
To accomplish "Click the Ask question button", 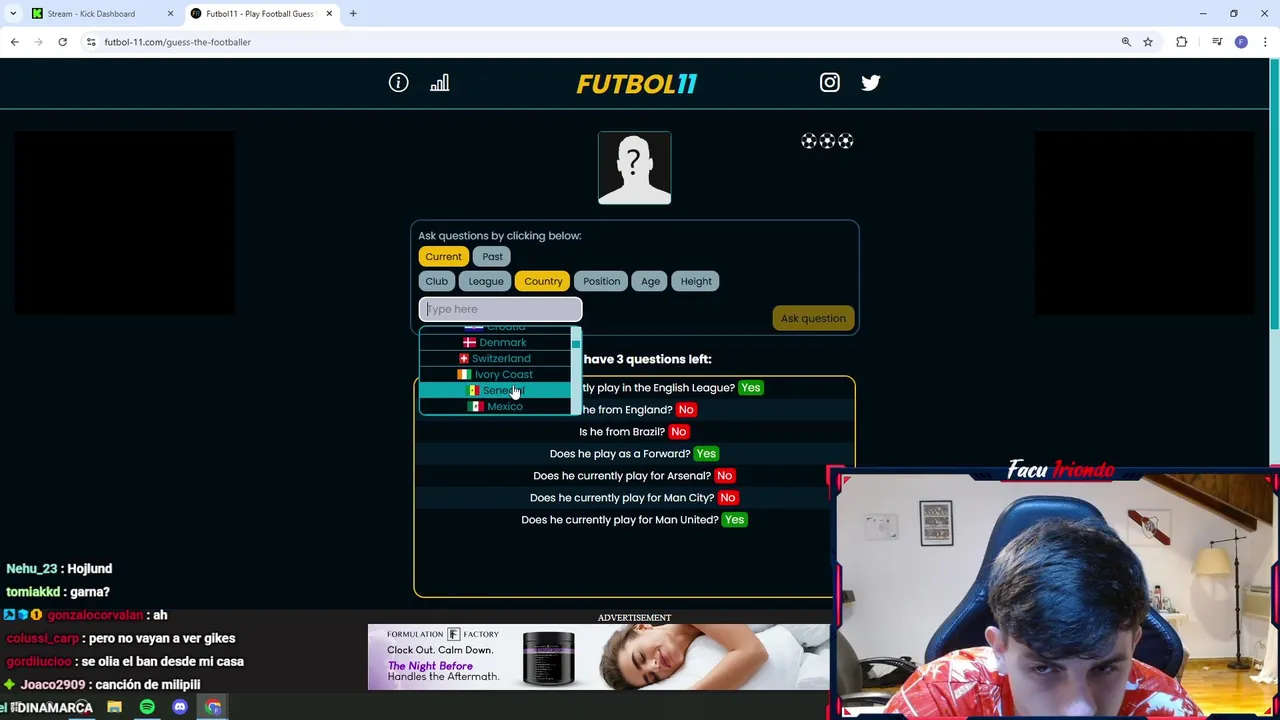I will 813,318.
